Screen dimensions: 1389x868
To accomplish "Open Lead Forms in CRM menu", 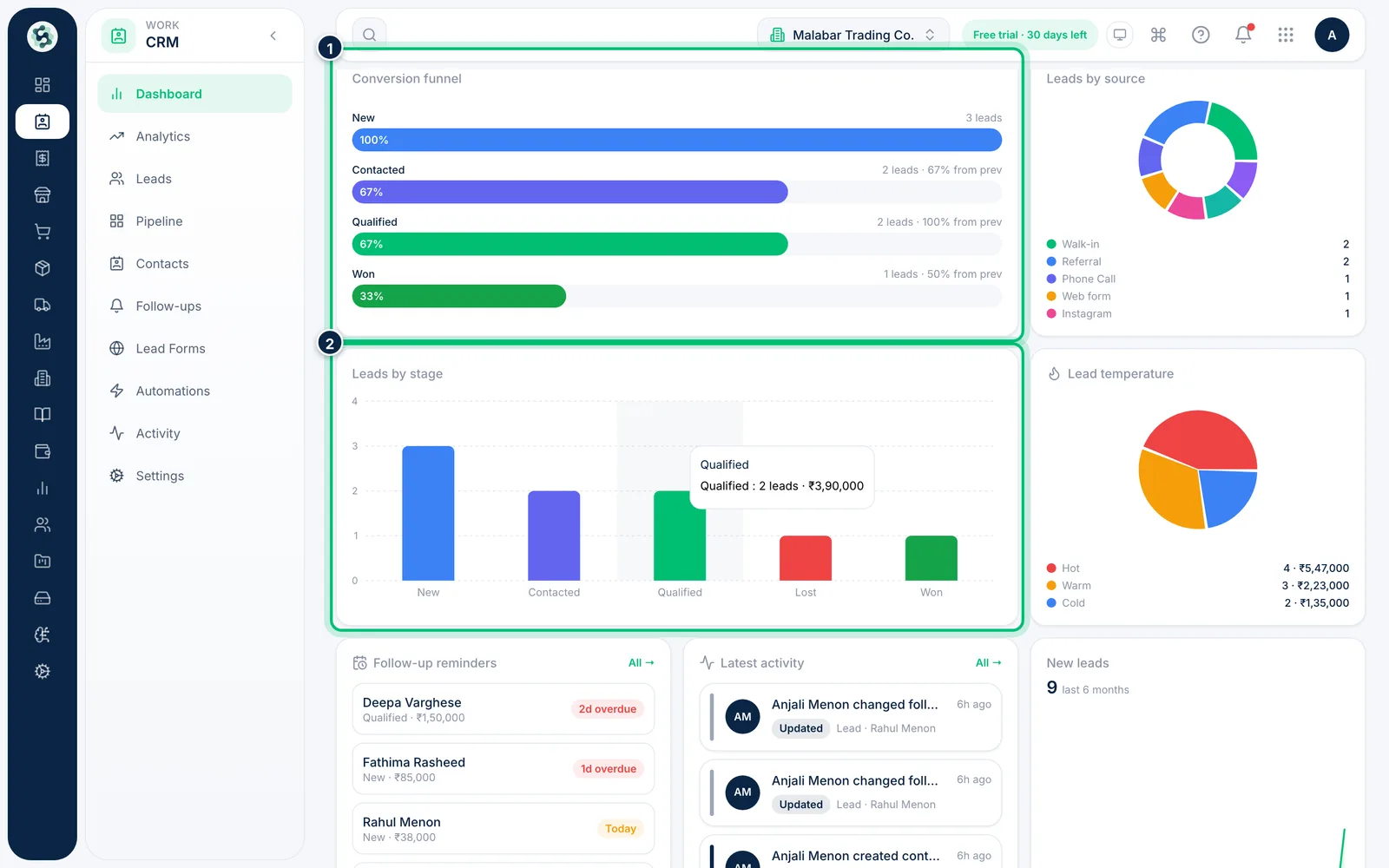I will [x=194, y=349].
